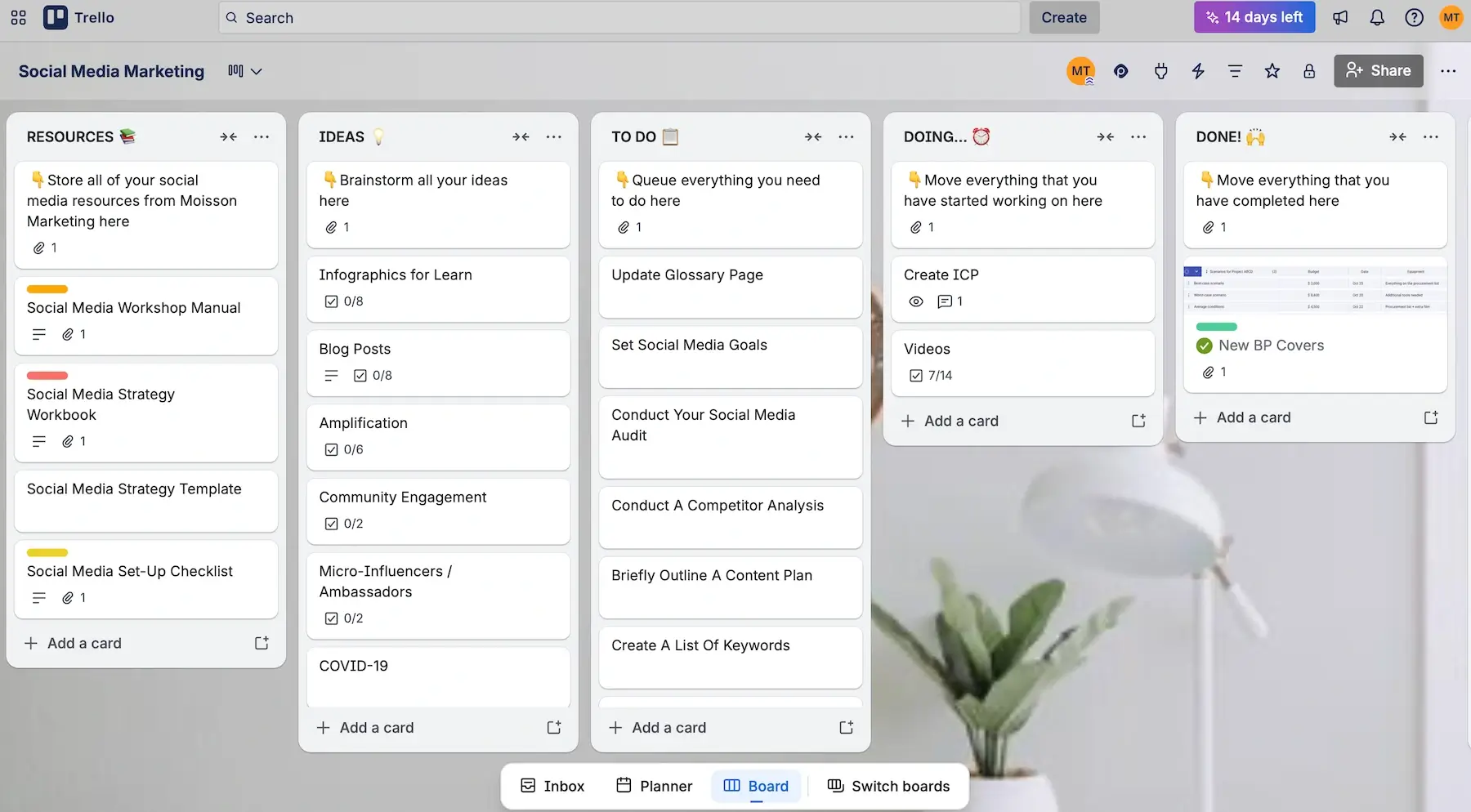
Task: Open the Trello apps grid icon
Action: [x=18, y=17]
